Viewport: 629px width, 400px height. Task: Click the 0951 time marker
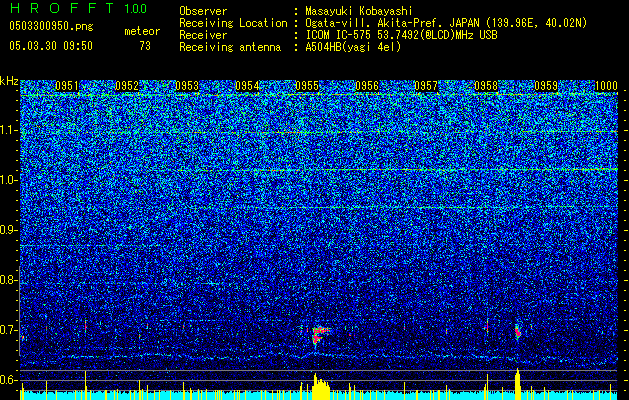click(x=67, y=86)
